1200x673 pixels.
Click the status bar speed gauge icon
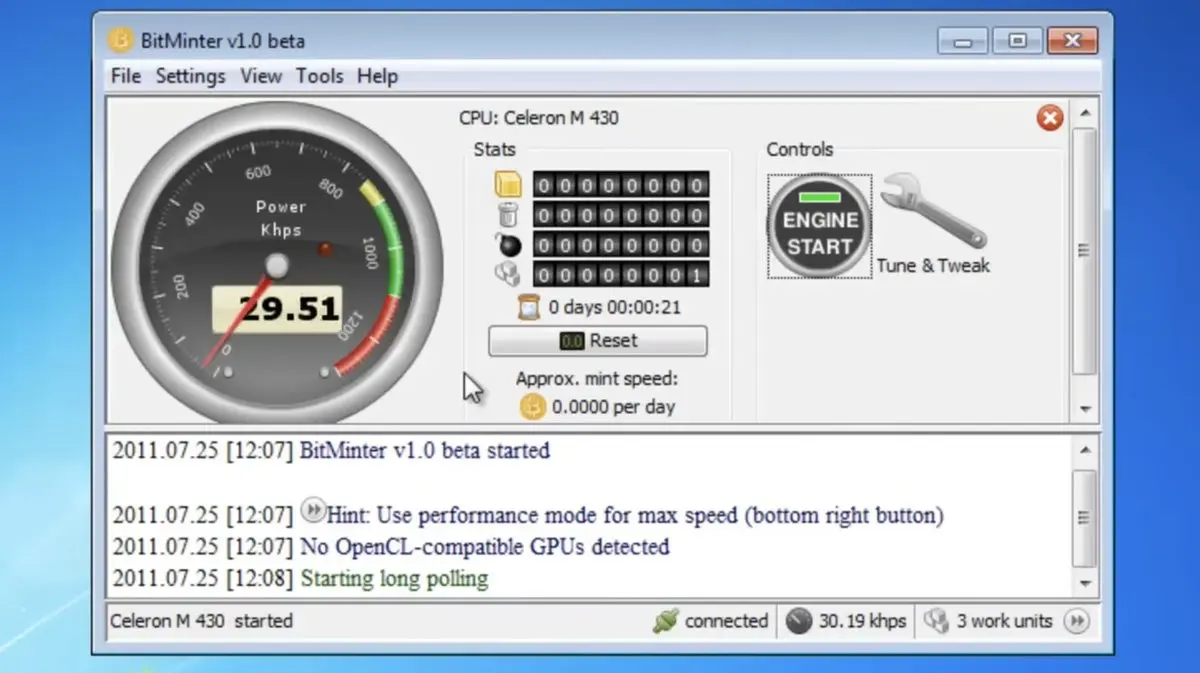[x=798, y=621]
